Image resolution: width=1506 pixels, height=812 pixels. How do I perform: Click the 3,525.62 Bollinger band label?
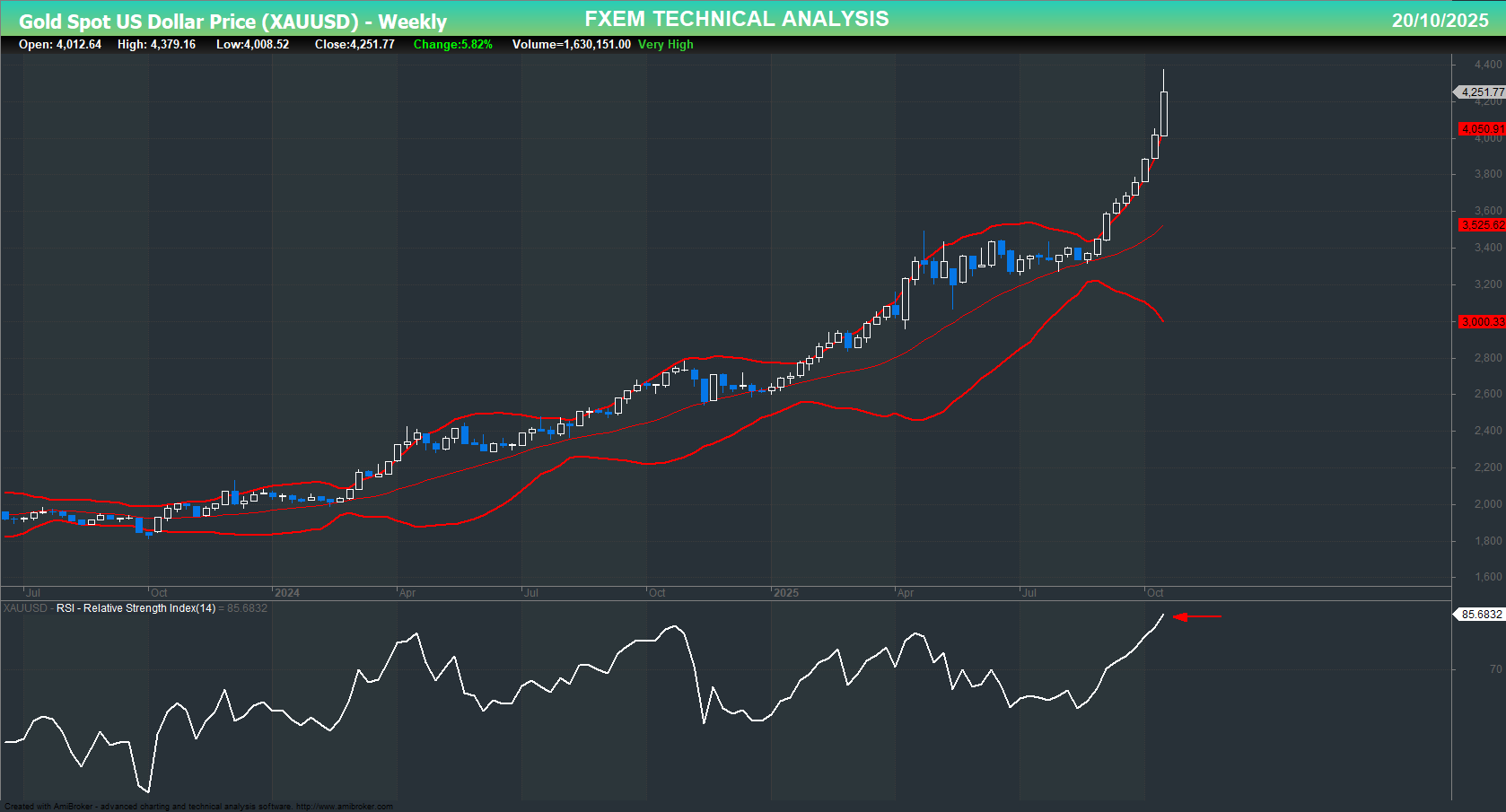[1482, 225]
